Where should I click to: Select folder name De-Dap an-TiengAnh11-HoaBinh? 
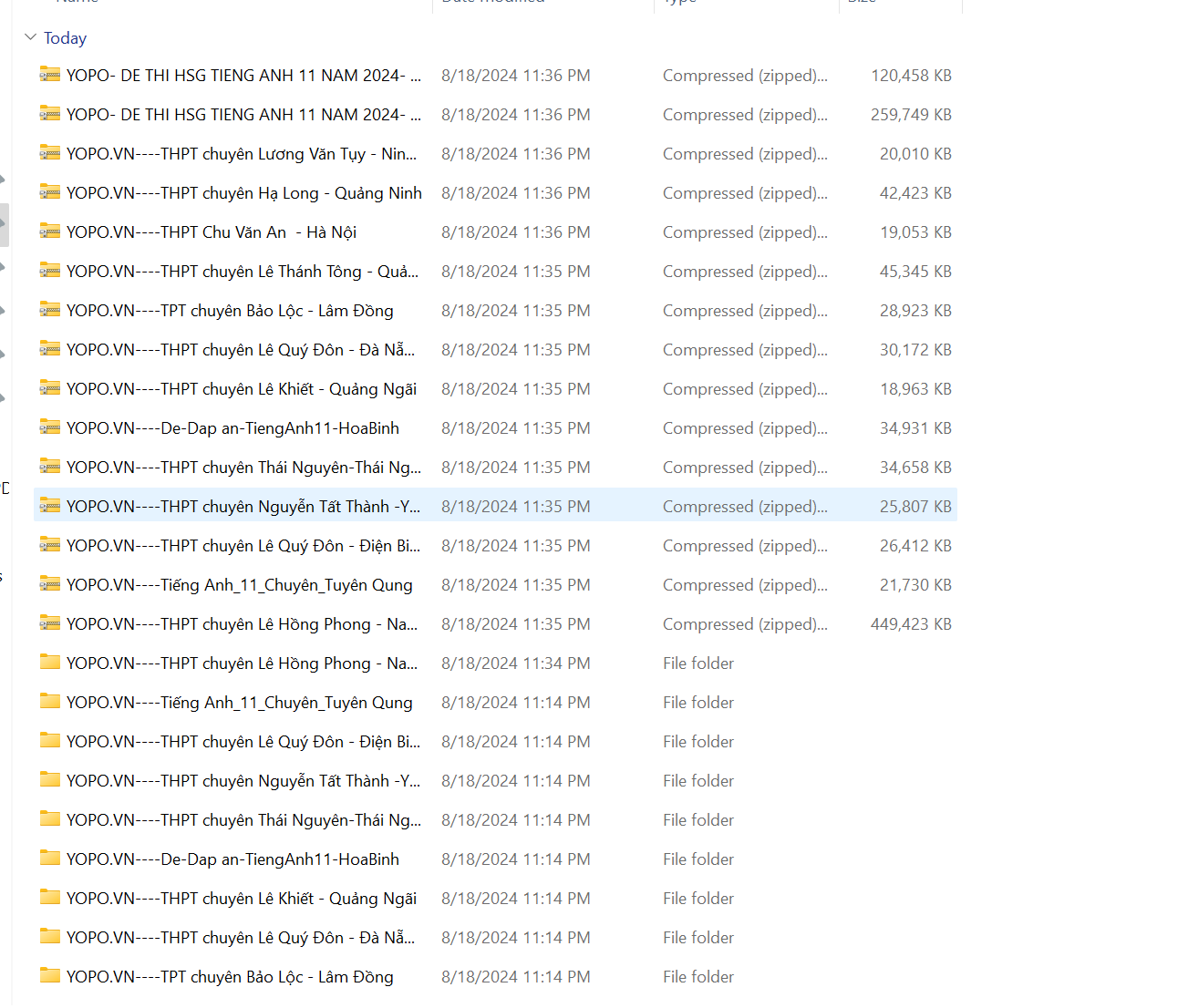[x=232, y=859]
